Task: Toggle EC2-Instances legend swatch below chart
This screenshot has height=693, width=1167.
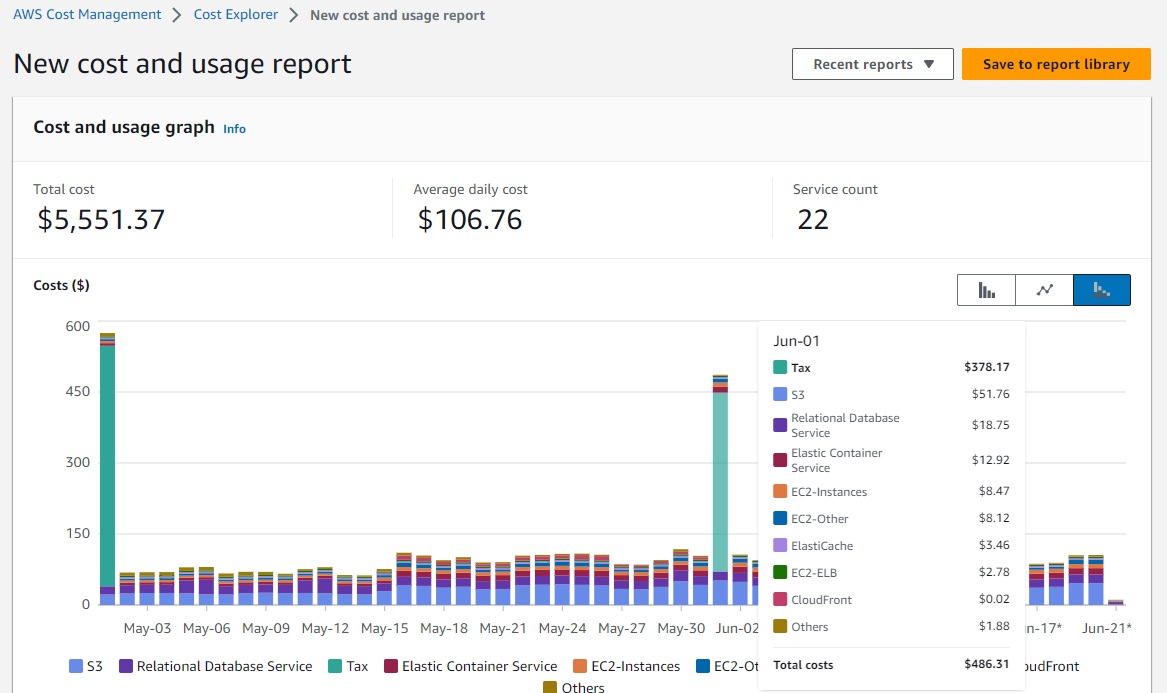Action: coord(581,666)
